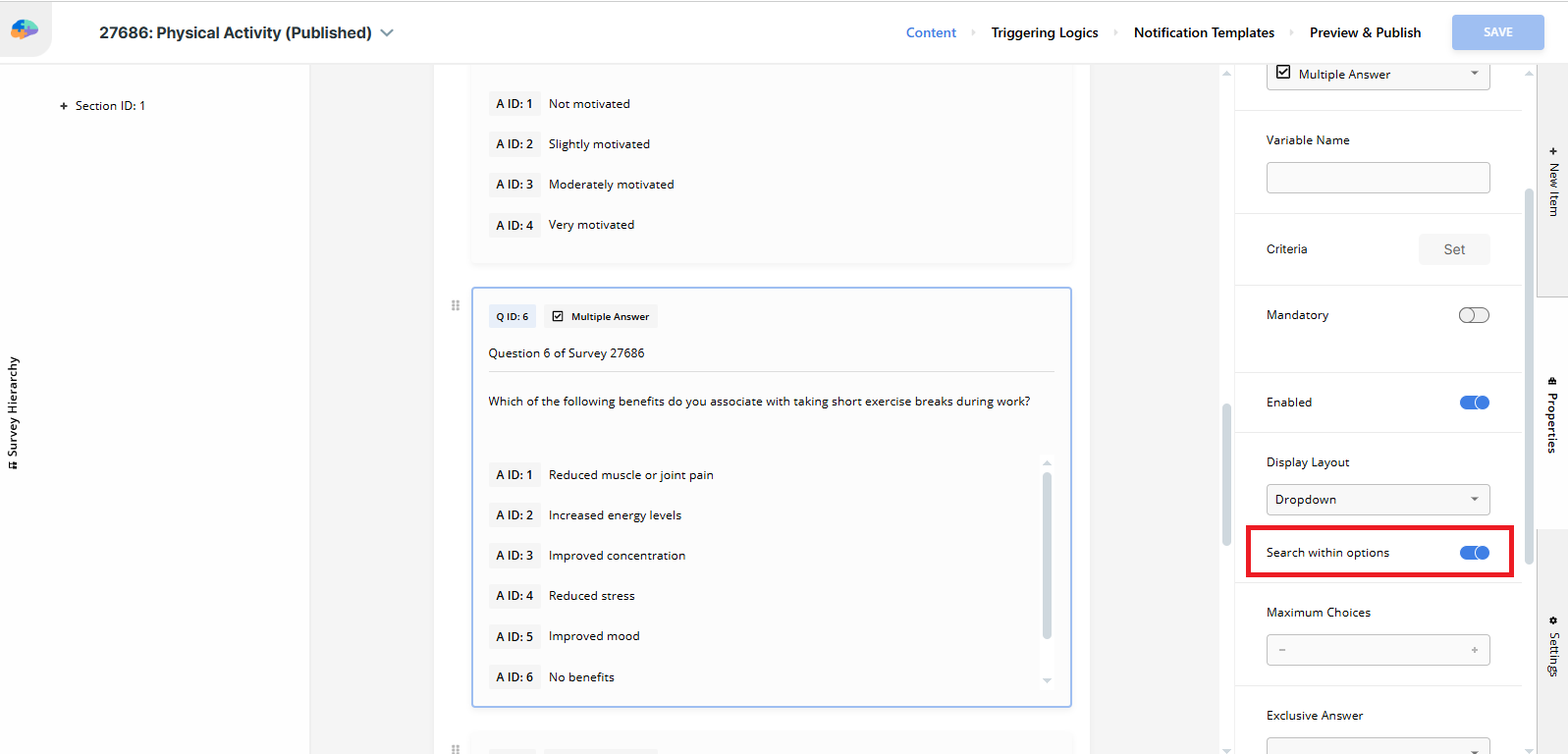Open the Multiple Answer question type dropdown
The image size is (1568, 754).
point(1378,75)
